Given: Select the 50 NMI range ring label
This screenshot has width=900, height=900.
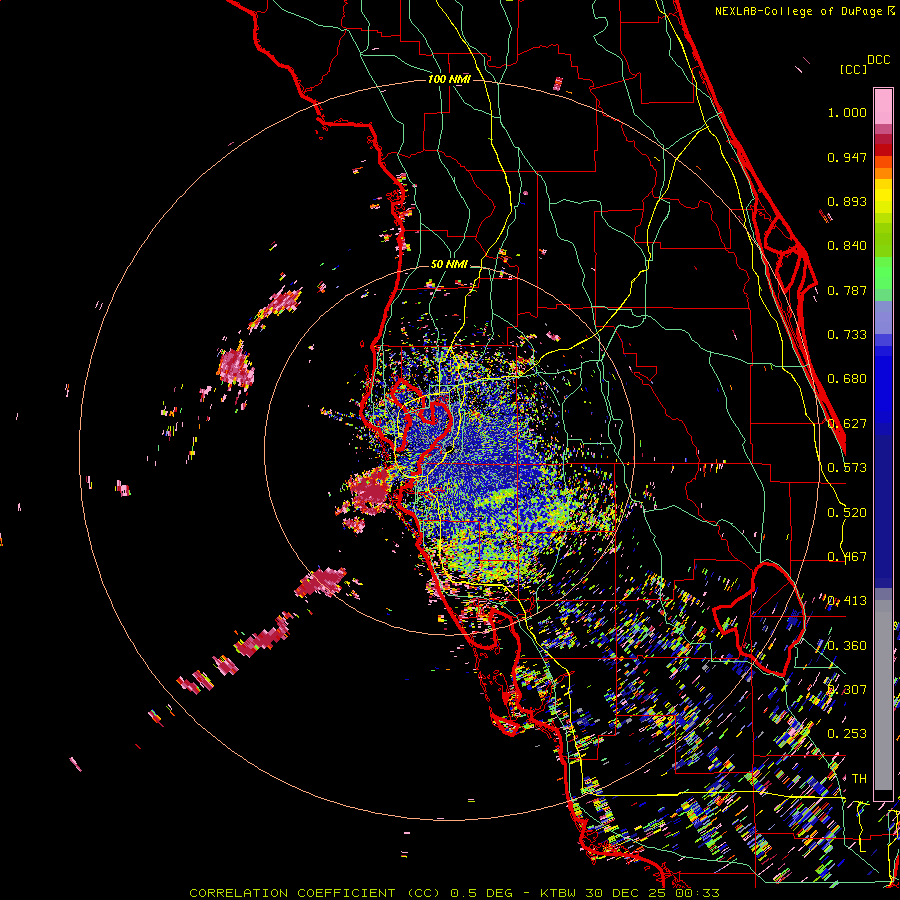Looking at the screenshot, I should [x=449, y=264].
